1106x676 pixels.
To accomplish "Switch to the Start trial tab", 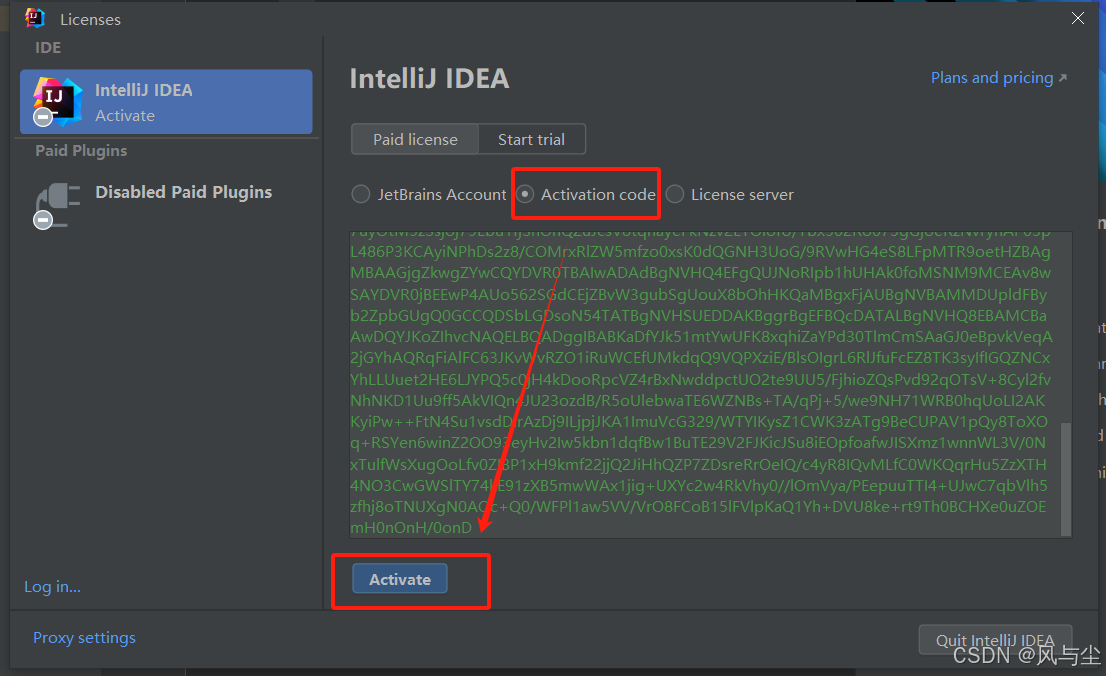I will 531,139.
